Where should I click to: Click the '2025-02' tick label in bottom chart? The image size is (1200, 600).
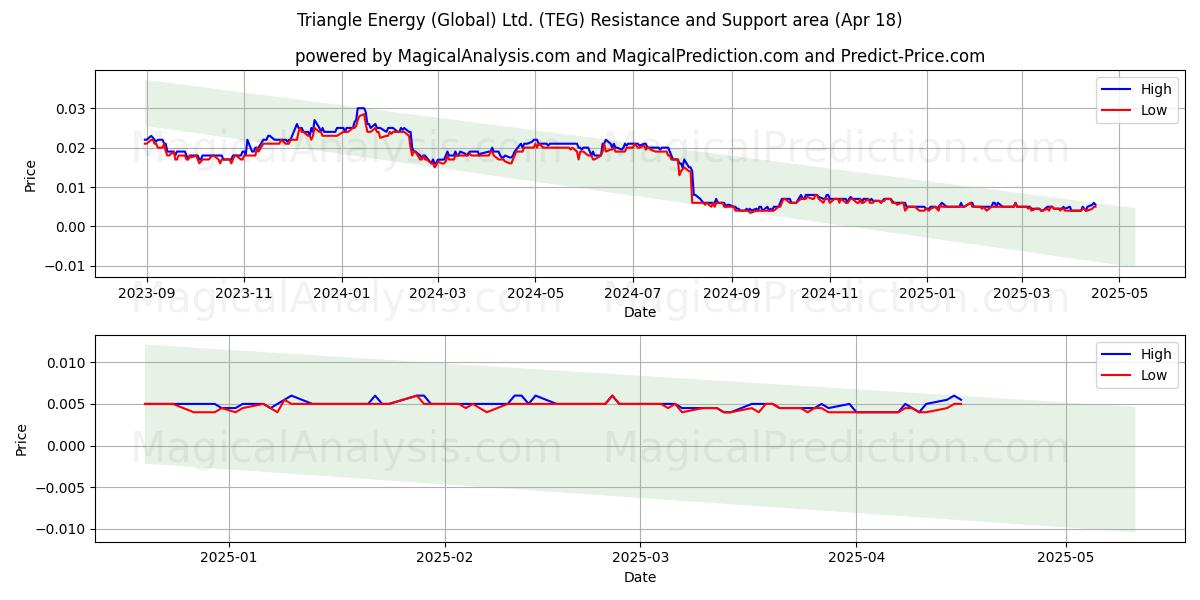click(x=444, y=559)
